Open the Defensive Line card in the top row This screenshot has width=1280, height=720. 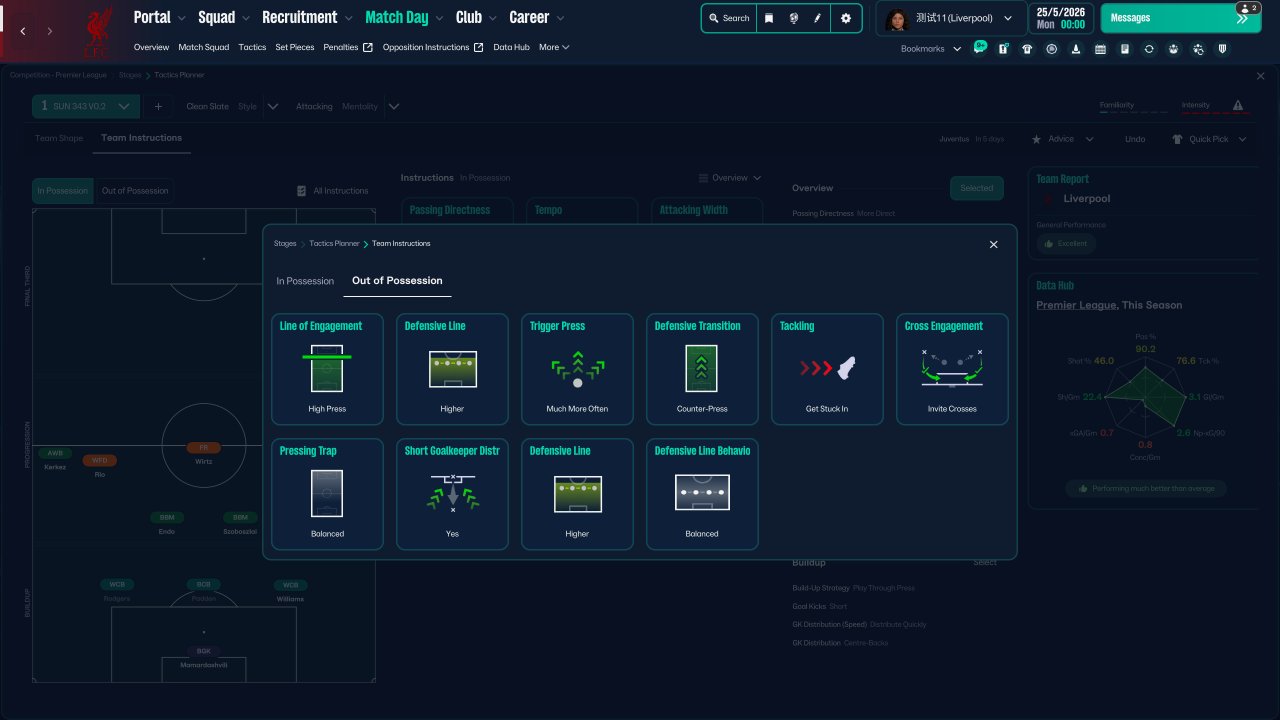point(452,369)
